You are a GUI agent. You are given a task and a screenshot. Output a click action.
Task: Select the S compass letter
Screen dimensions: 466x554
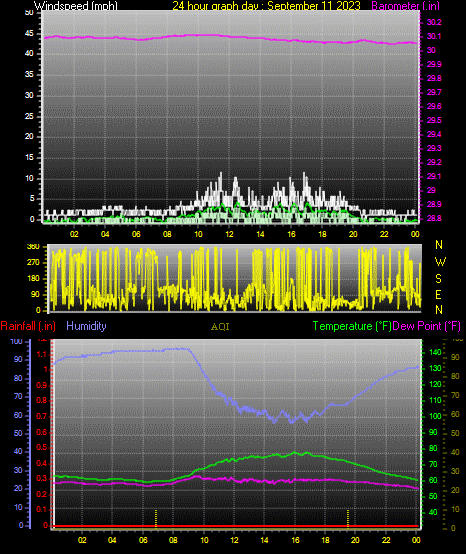click(438, 279)
